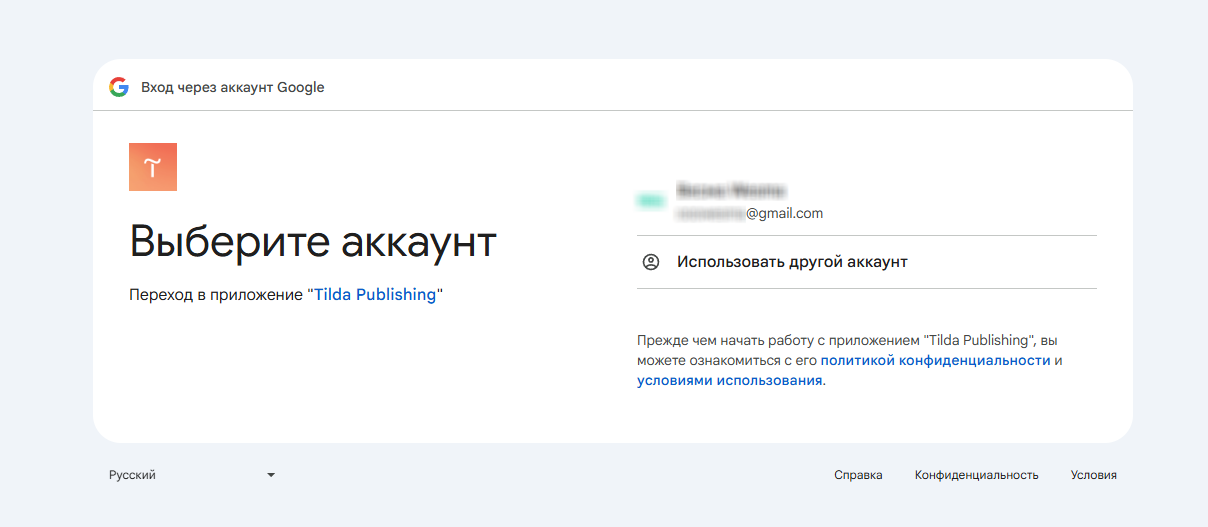Open 'политикой конфиденциальности' link
1208x527 pixels.
pyautogui.click(x=936, y=360)
